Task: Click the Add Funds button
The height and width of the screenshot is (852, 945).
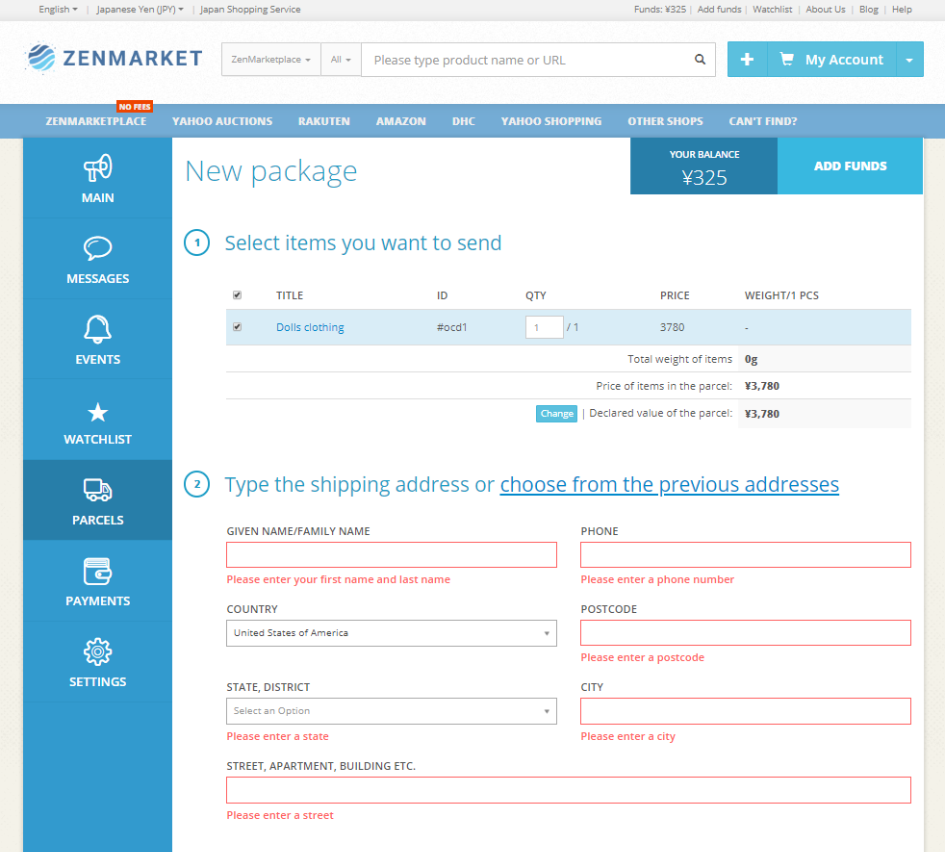Action: pyautogui.click(x=850, y=166)
